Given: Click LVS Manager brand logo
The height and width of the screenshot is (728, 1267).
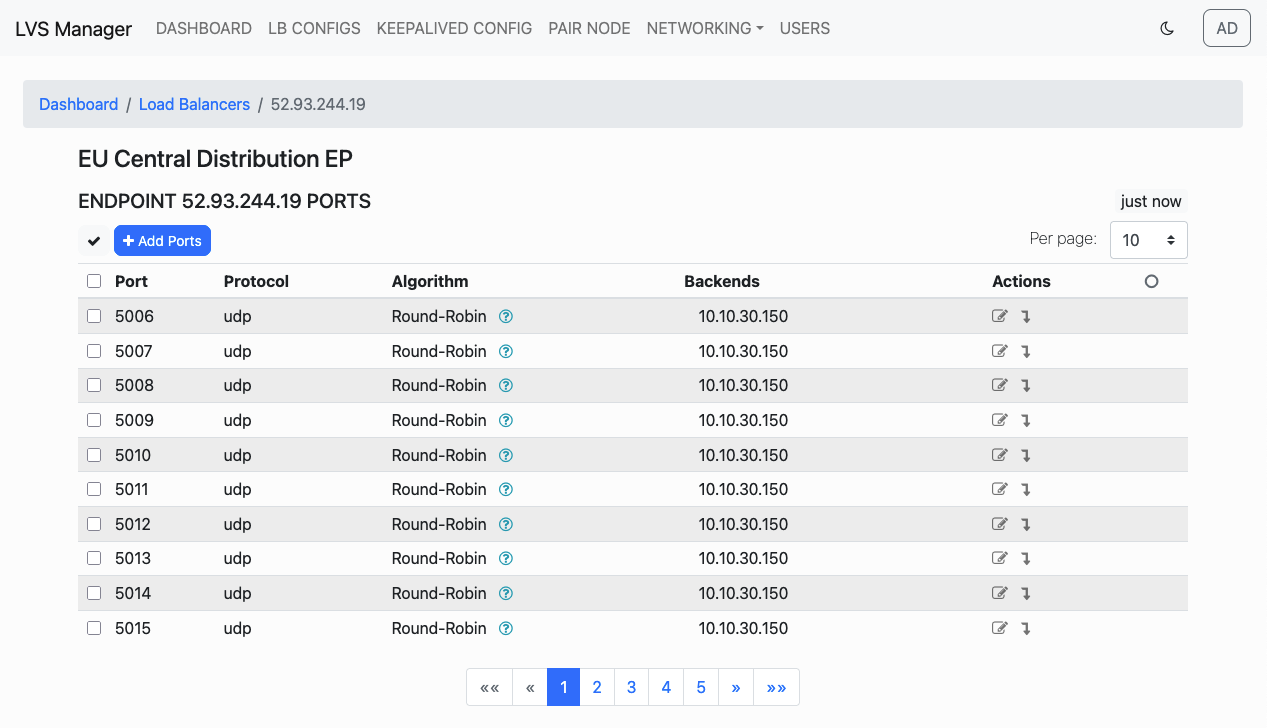Looking at the screenshot, I should (x=73, y=29).
